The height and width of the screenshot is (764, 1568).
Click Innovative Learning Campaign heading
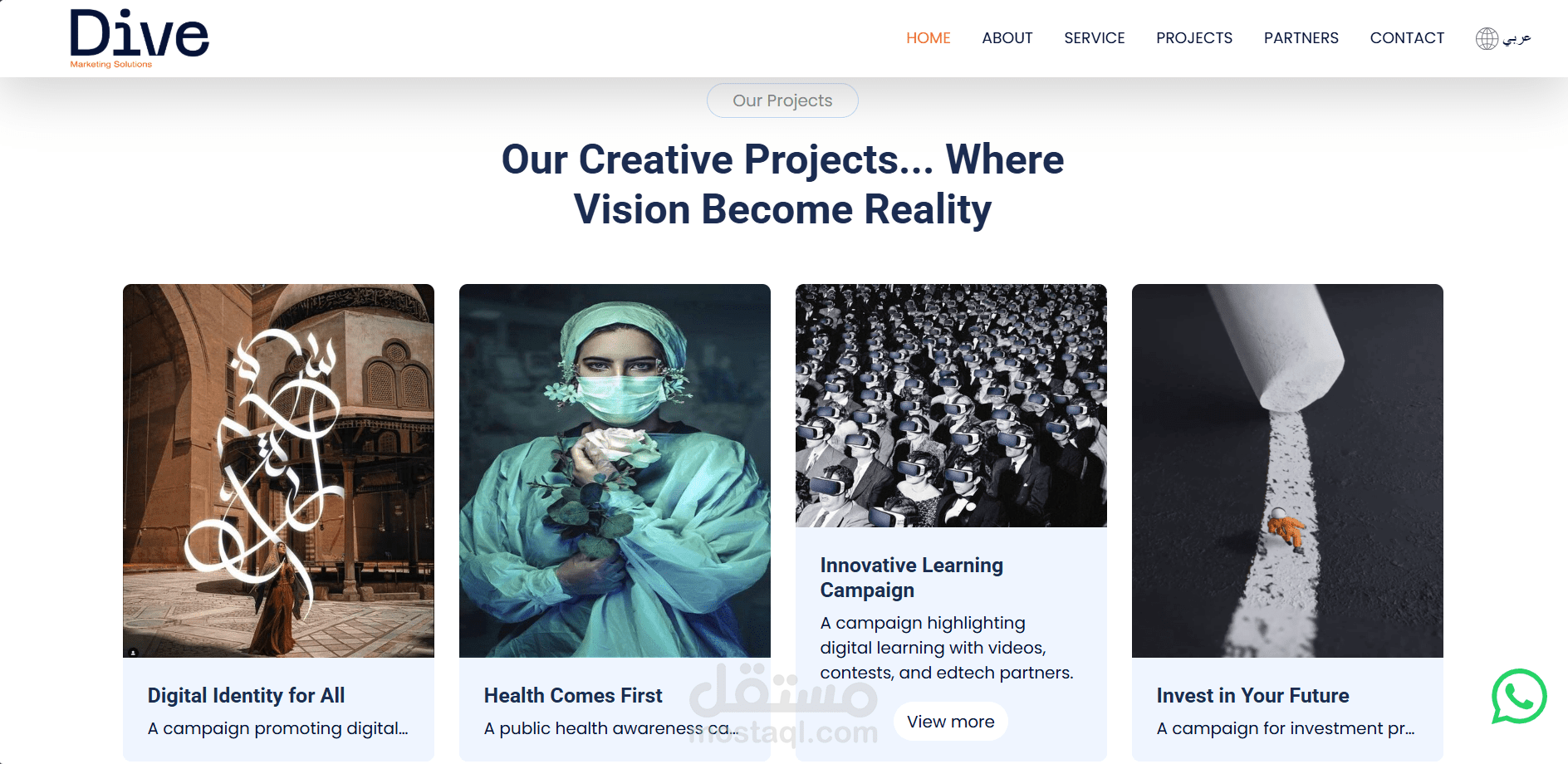tap(911, 578)
